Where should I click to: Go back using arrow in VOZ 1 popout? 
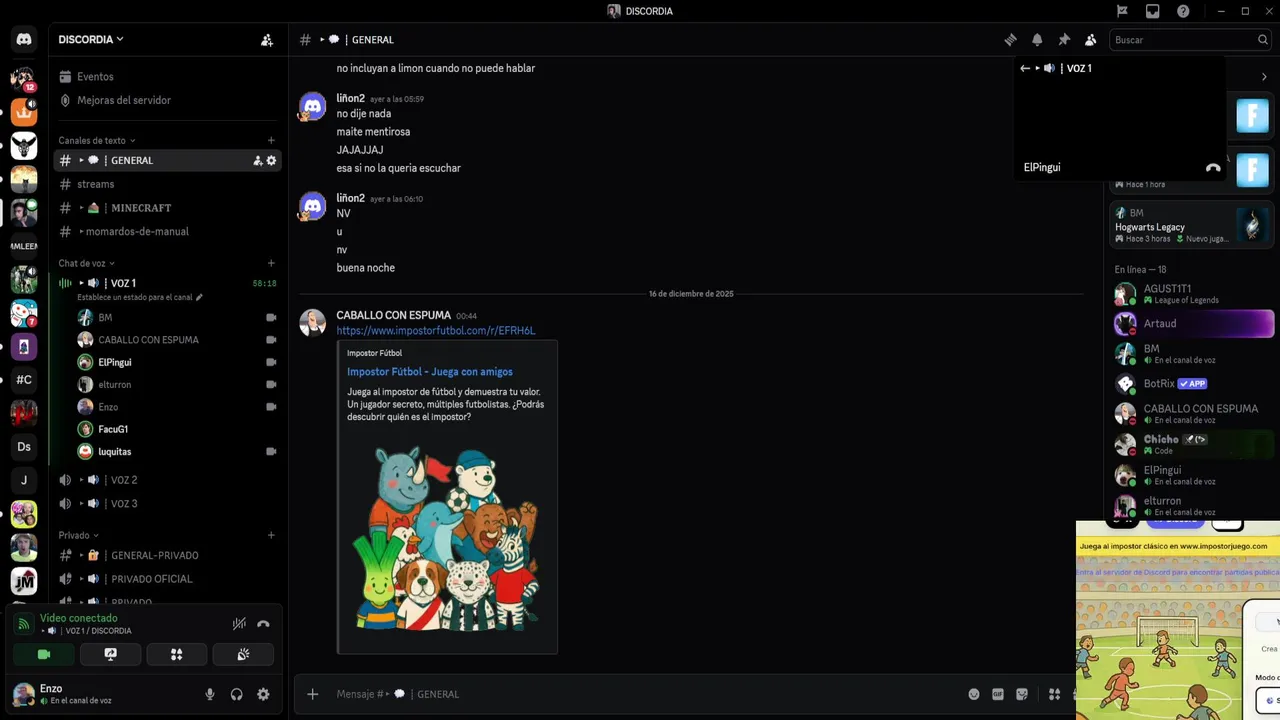pos(1025,68)
